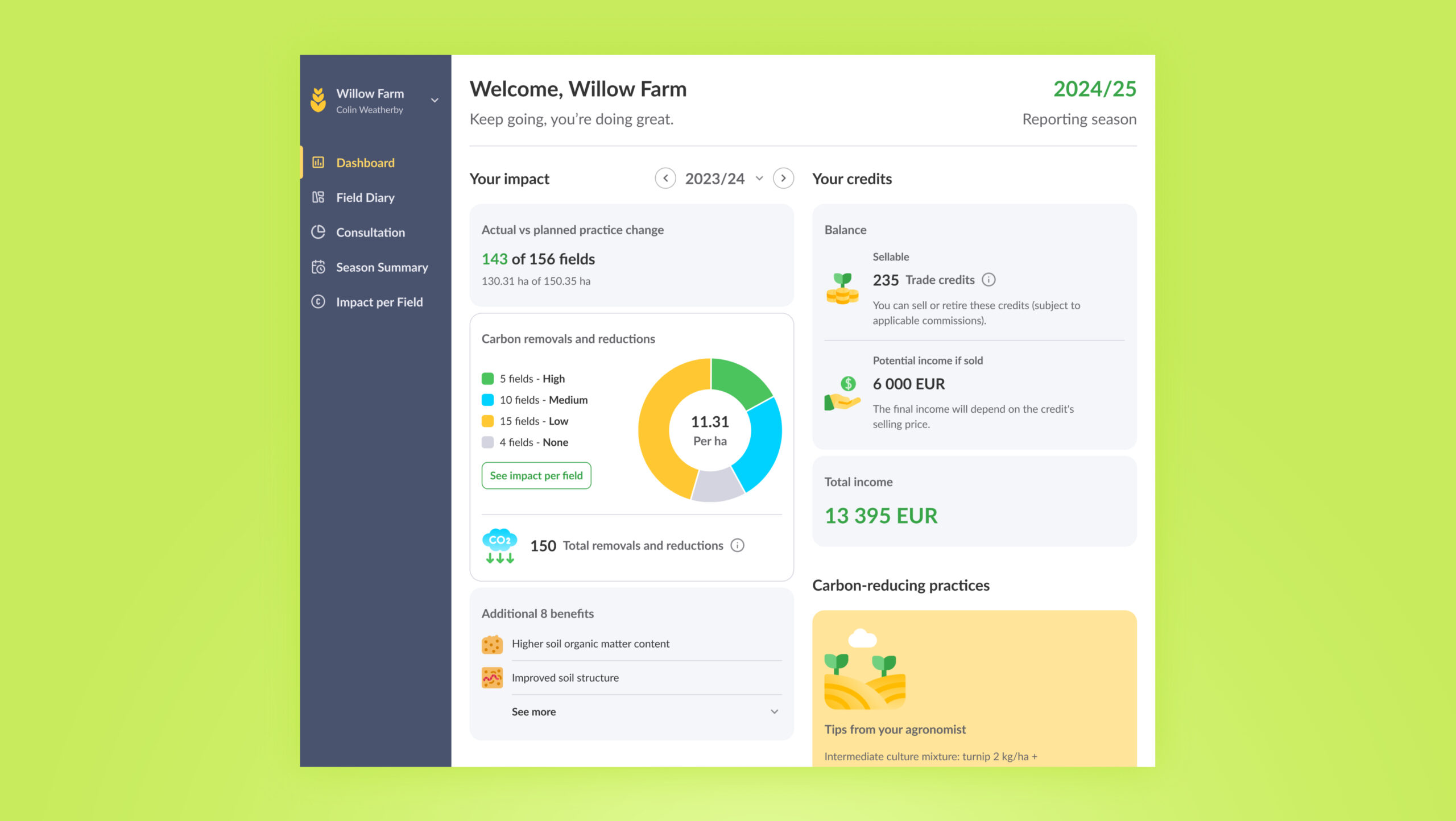
Task: Go to next impact season
Action: click(783, 179)
